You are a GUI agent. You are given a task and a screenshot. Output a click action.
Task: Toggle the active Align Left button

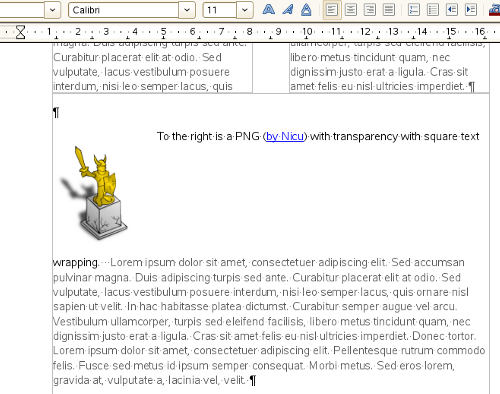(332, 10)
